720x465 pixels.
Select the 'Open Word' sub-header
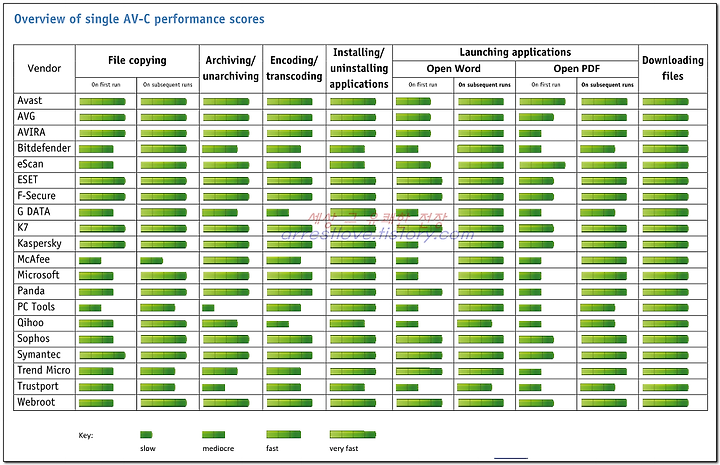coord(454,69)
